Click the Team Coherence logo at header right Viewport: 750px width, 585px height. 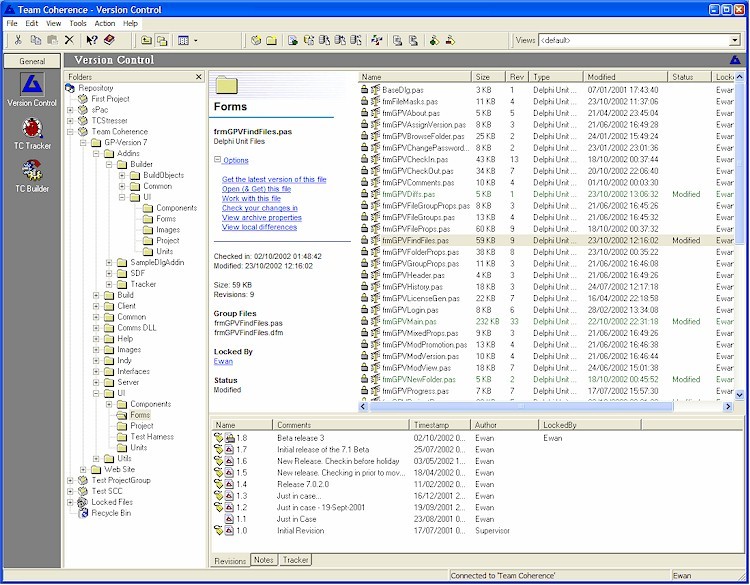coord(735,60)
